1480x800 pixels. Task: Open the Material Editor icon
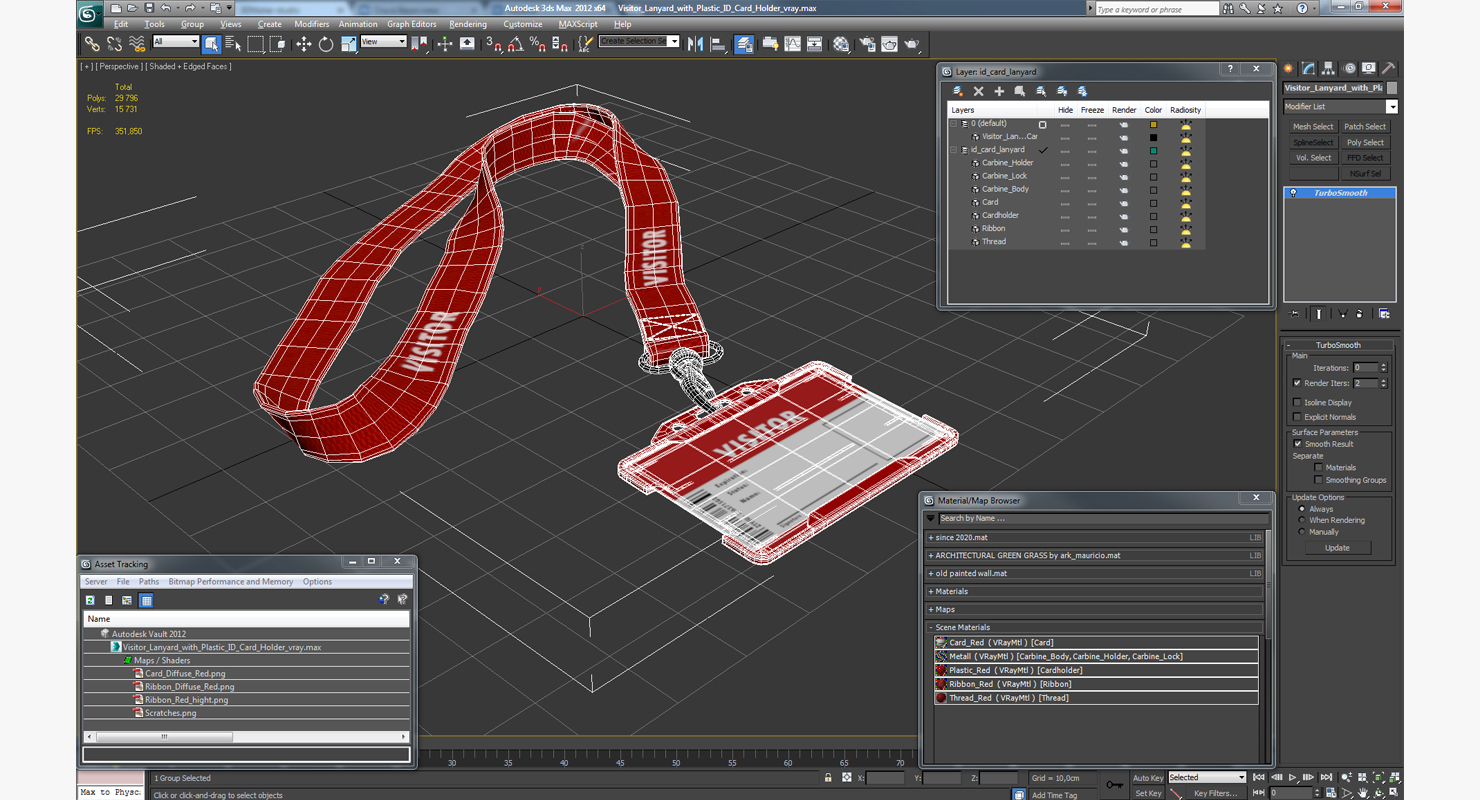click(x=841, y=44)
